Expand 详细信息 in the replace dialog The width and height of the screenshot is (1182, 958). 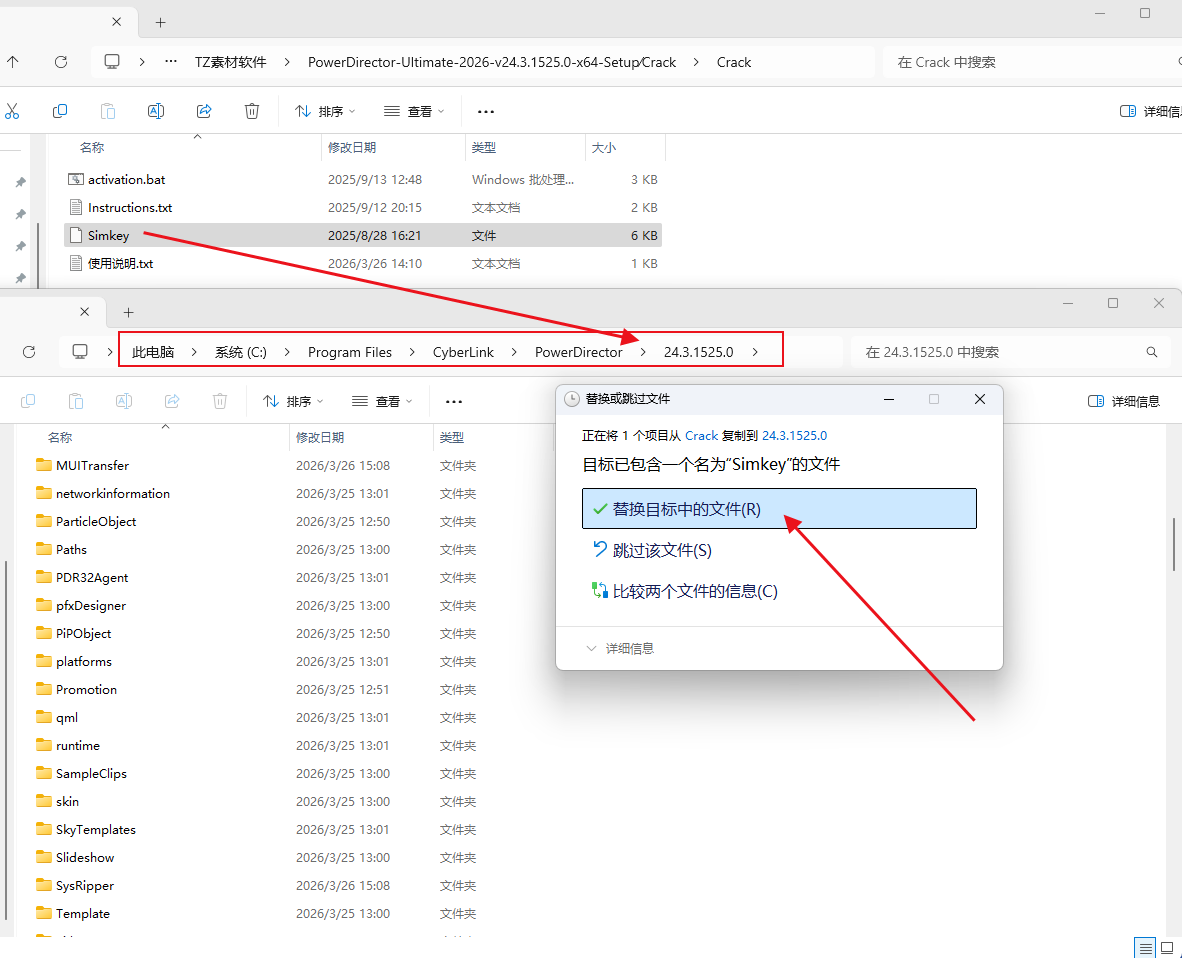(620, 648)
